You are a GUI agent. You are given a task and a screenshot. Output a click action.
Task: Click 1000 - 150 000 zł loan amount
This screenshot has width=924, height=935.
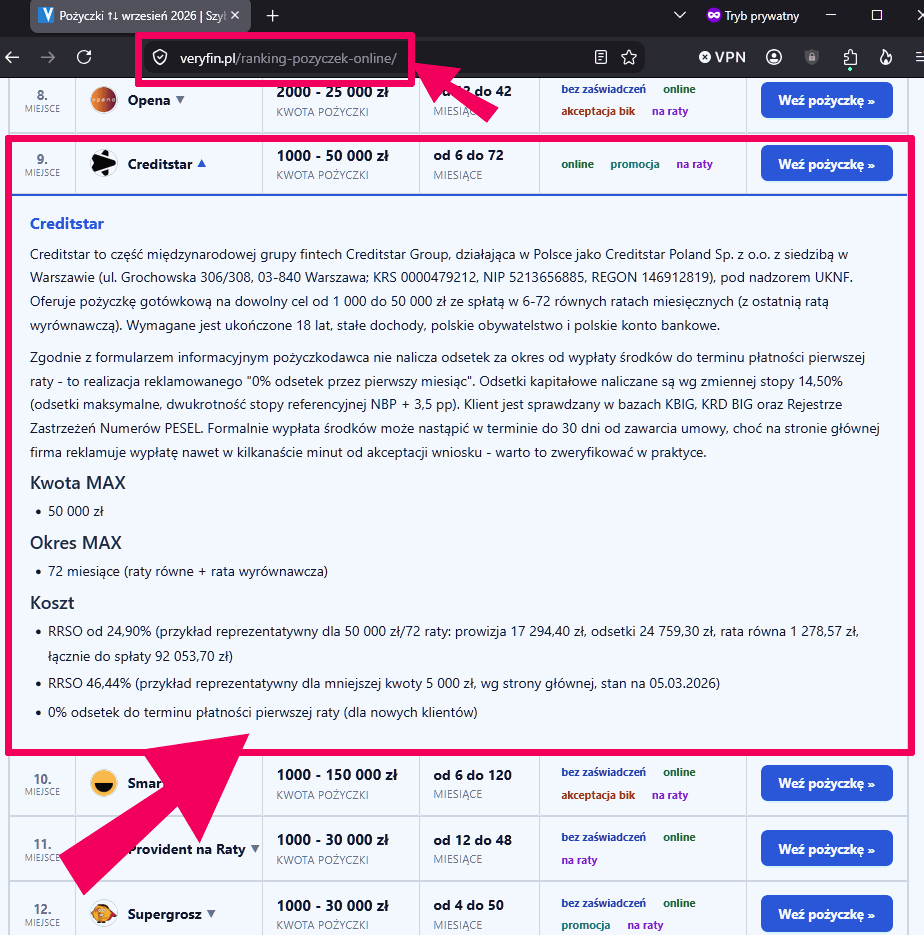(337, 775)
